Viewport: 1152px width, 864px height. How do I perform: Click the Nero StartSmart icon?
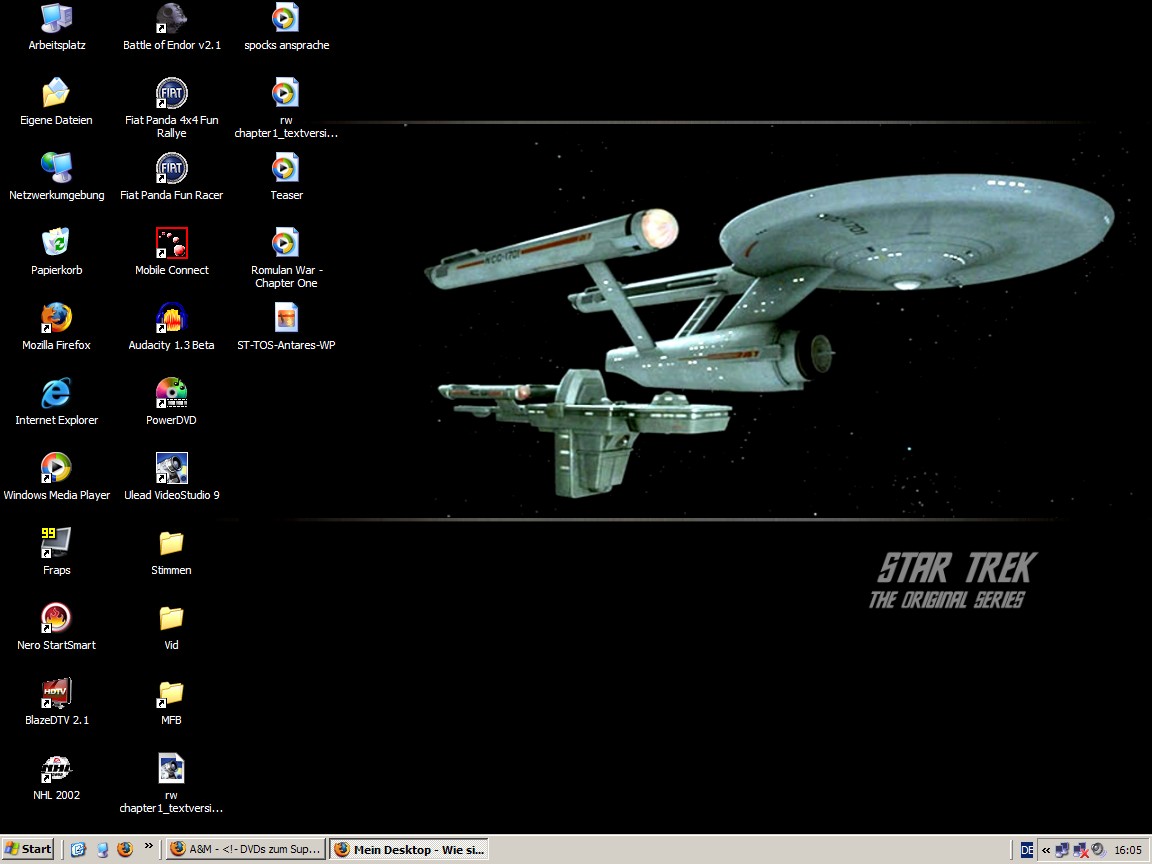(x=56, y=619)
